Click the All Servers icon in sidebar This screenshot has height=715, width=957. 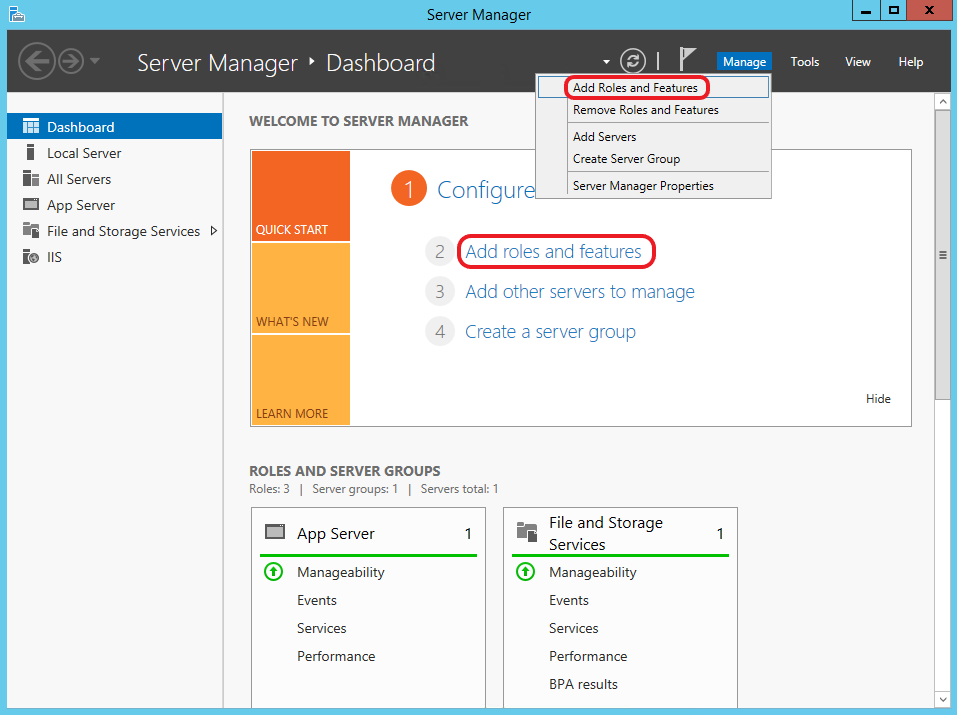31,178
